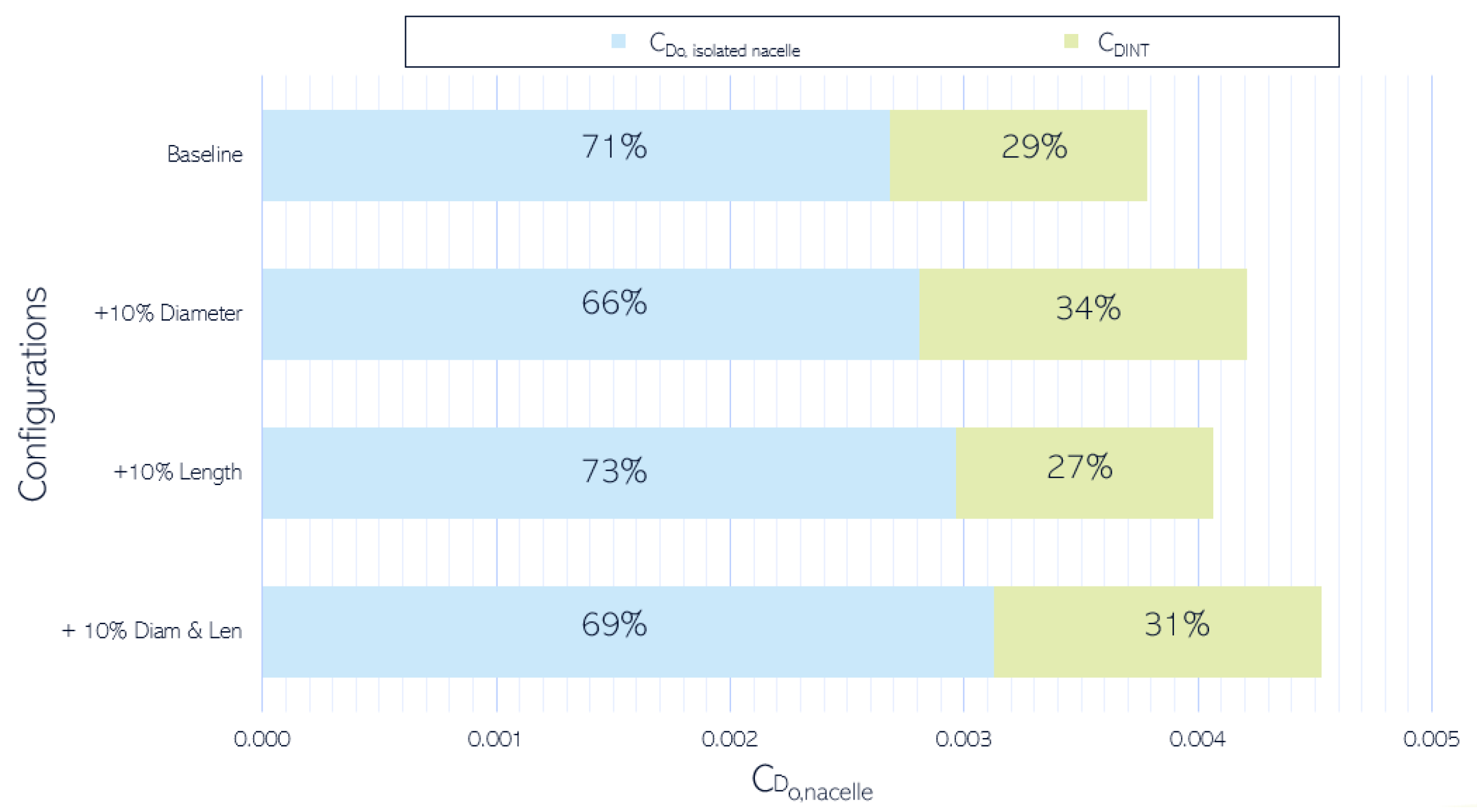1477x812 pixels.
Task: Click the Baseline blue bar showing 71%
Action: [575, 155]
